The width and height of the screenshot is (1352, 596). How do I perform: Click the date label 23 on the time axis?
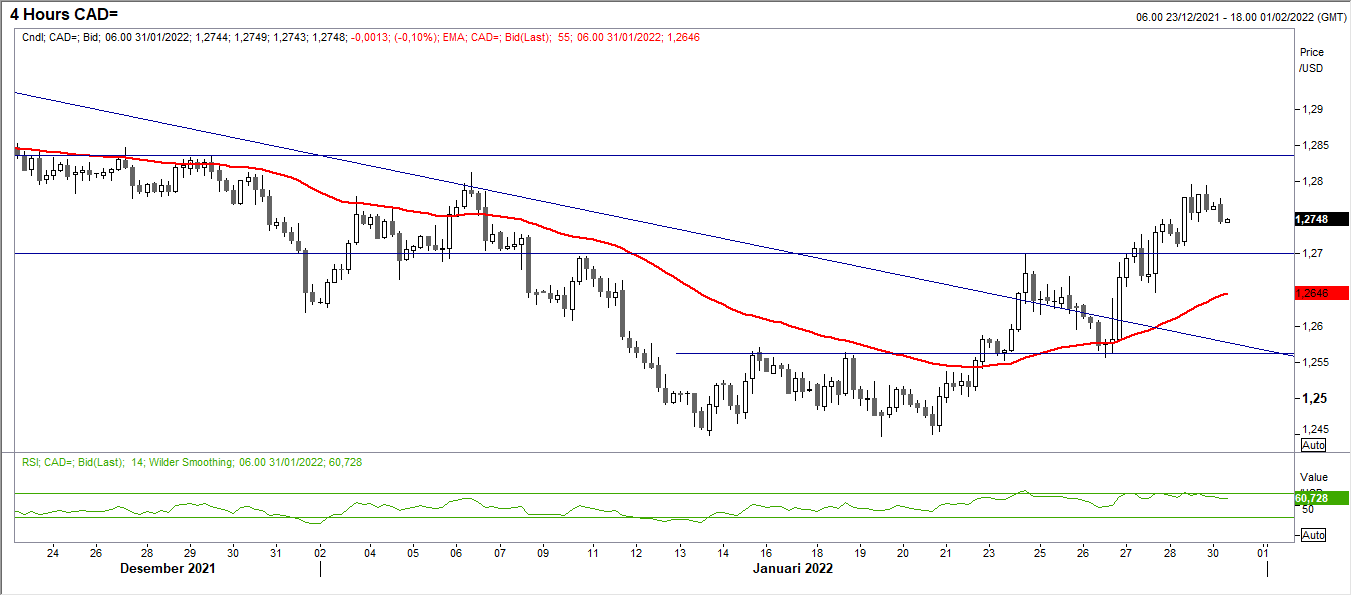click(x=990, y=553)
